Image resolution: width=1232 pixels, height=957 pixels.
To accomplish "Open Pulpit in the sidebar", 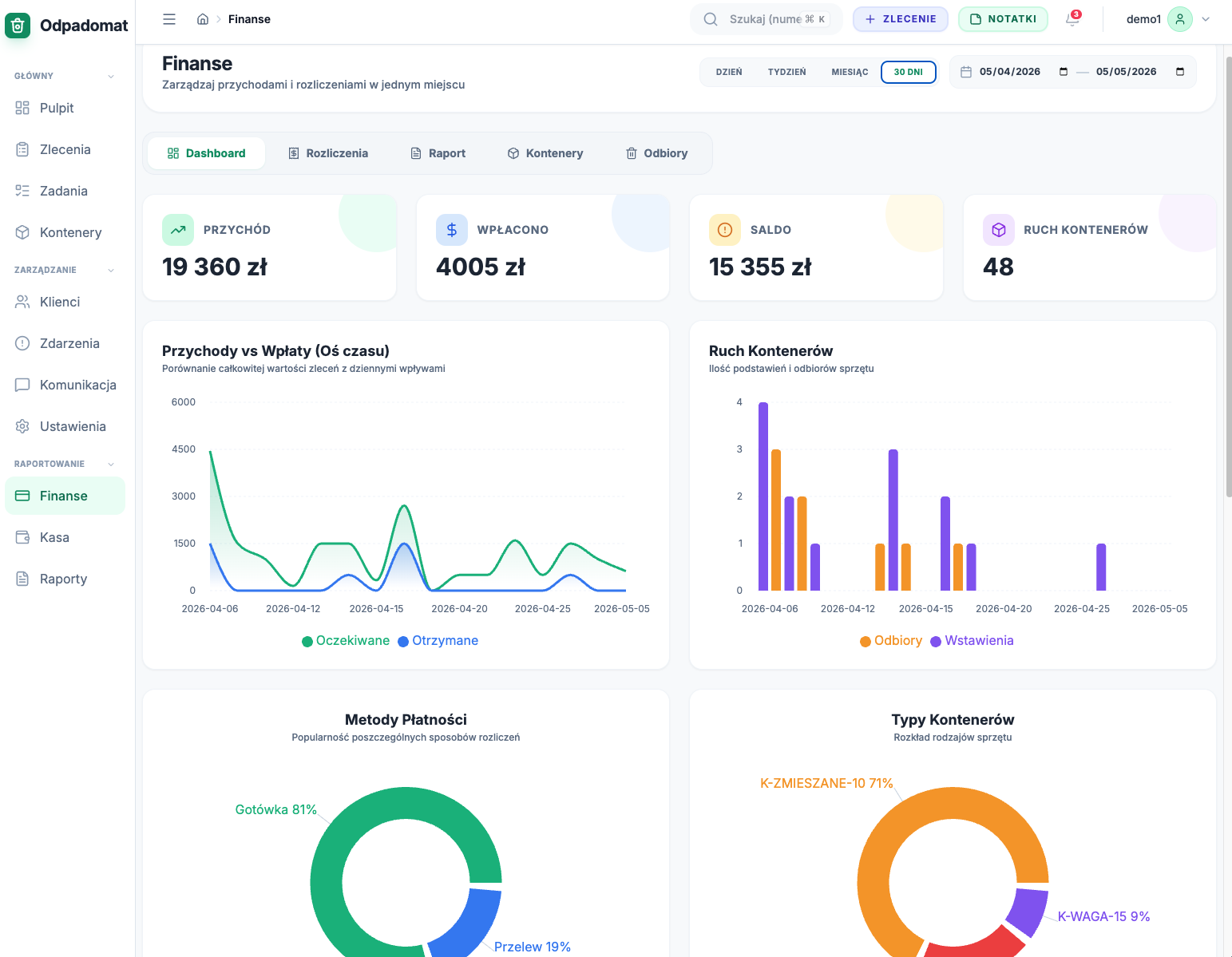I will coord(65,108).
